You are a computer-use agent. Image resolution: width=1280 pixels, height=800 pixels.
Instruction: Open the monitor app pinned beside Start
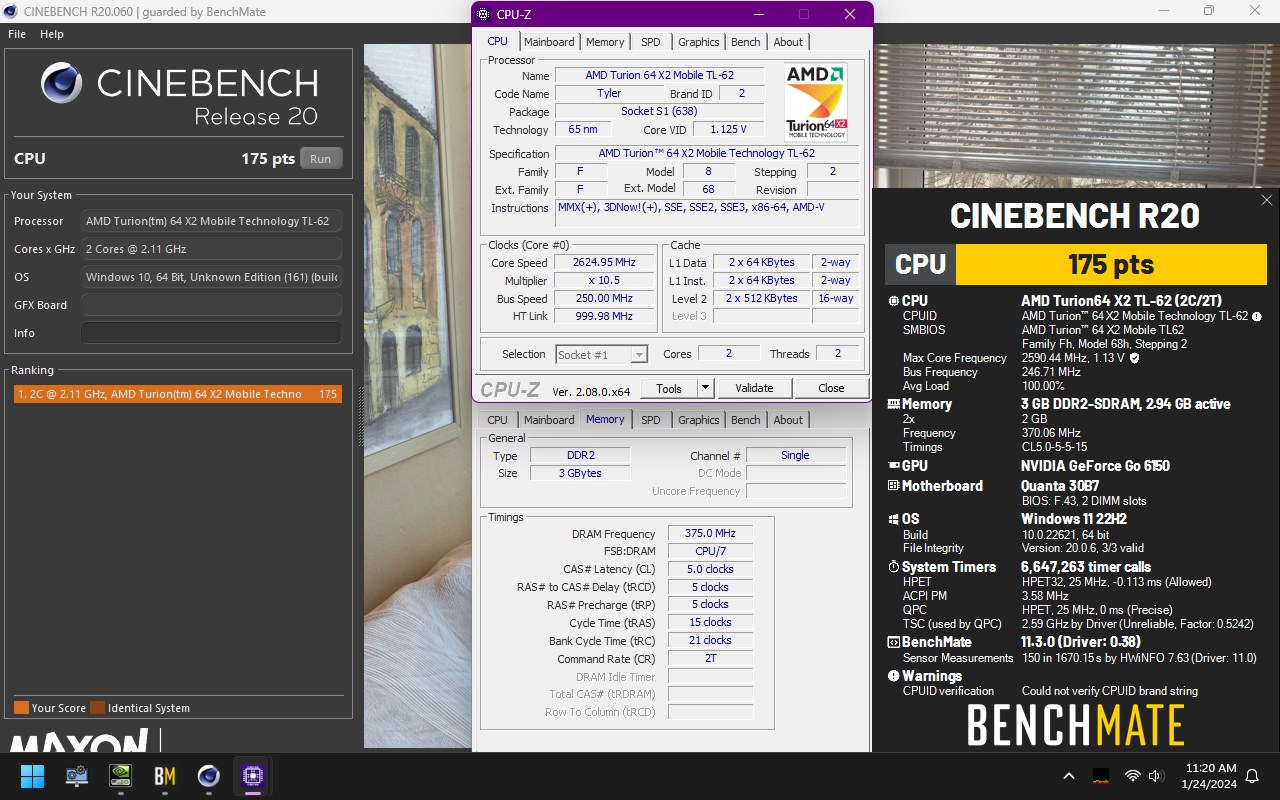(76, 776)
